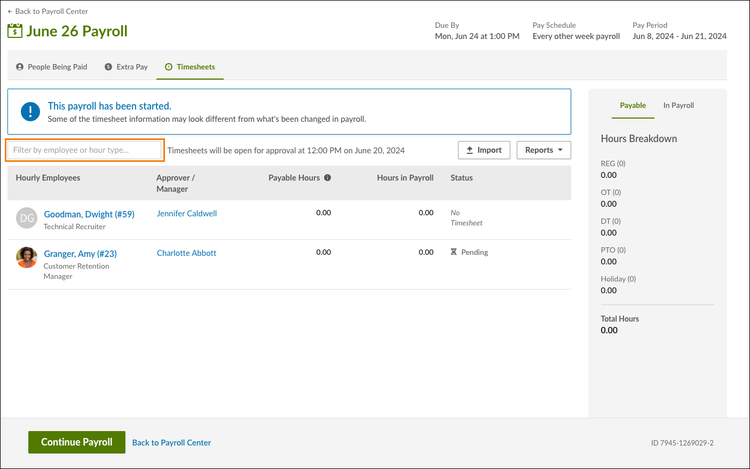Click Amy Granger's profile photo
This screenshot has width=750, height=469.
[x=27, y=257]
